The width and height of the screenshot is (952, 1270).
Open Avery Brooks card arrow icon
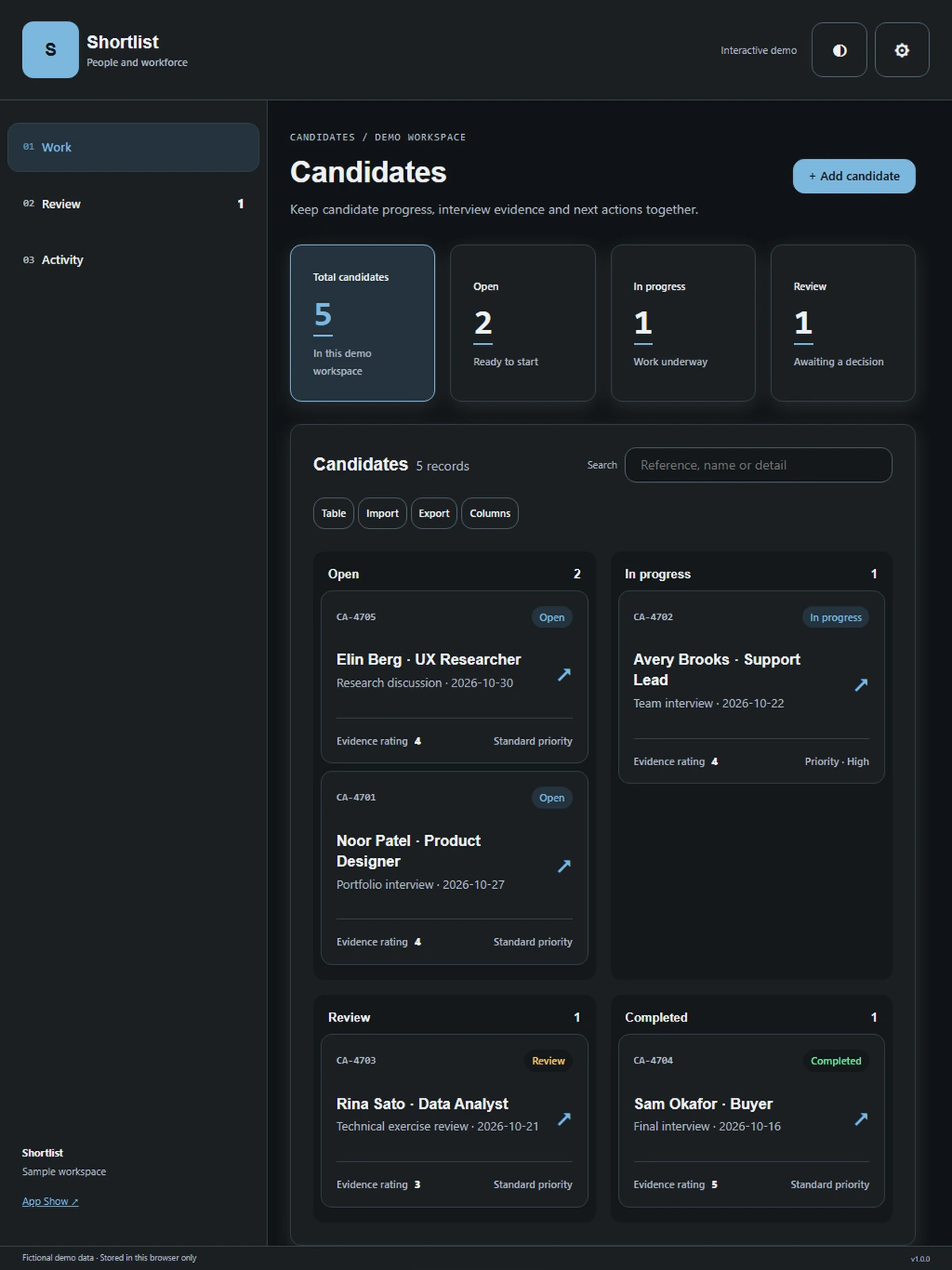coord(861,684)
